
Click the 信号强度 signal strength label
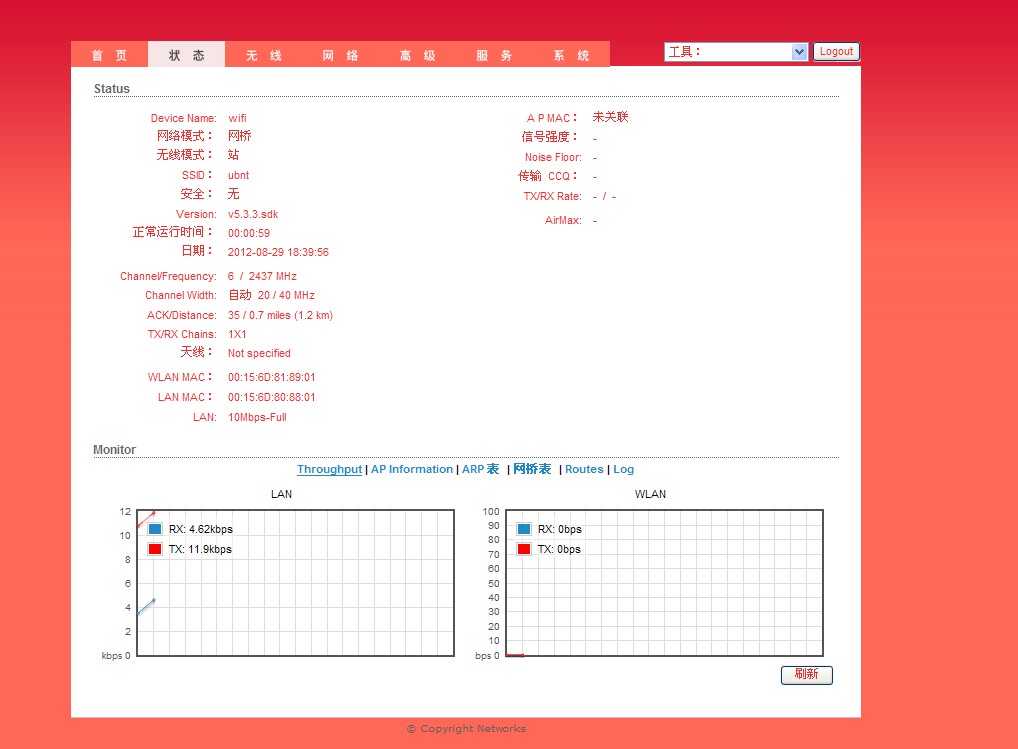[x=549, y=137]
